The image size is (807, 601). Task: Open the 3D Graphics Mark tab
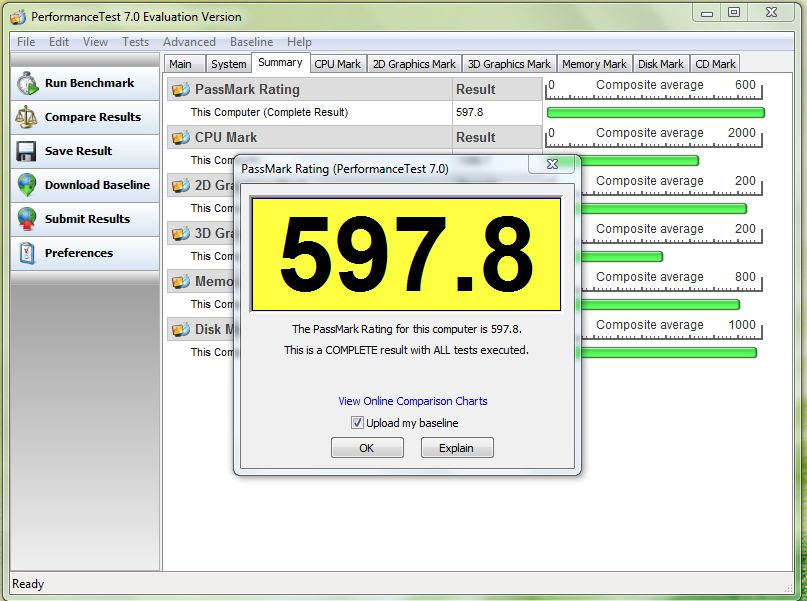tap(509, 64)
